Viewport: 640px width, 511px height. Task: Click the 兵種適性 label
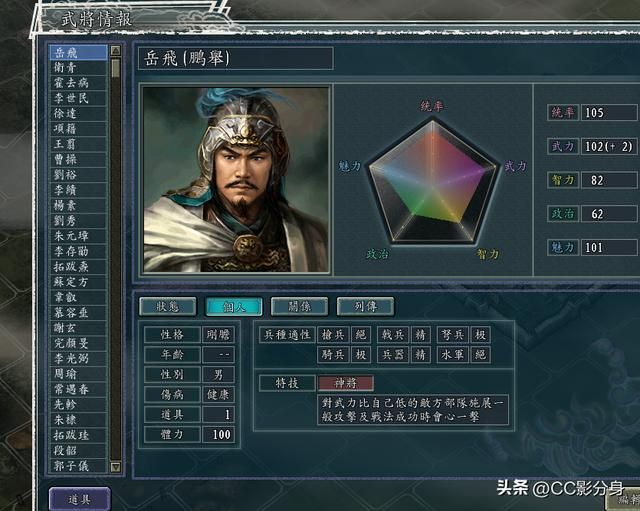(x=287, y=335)
